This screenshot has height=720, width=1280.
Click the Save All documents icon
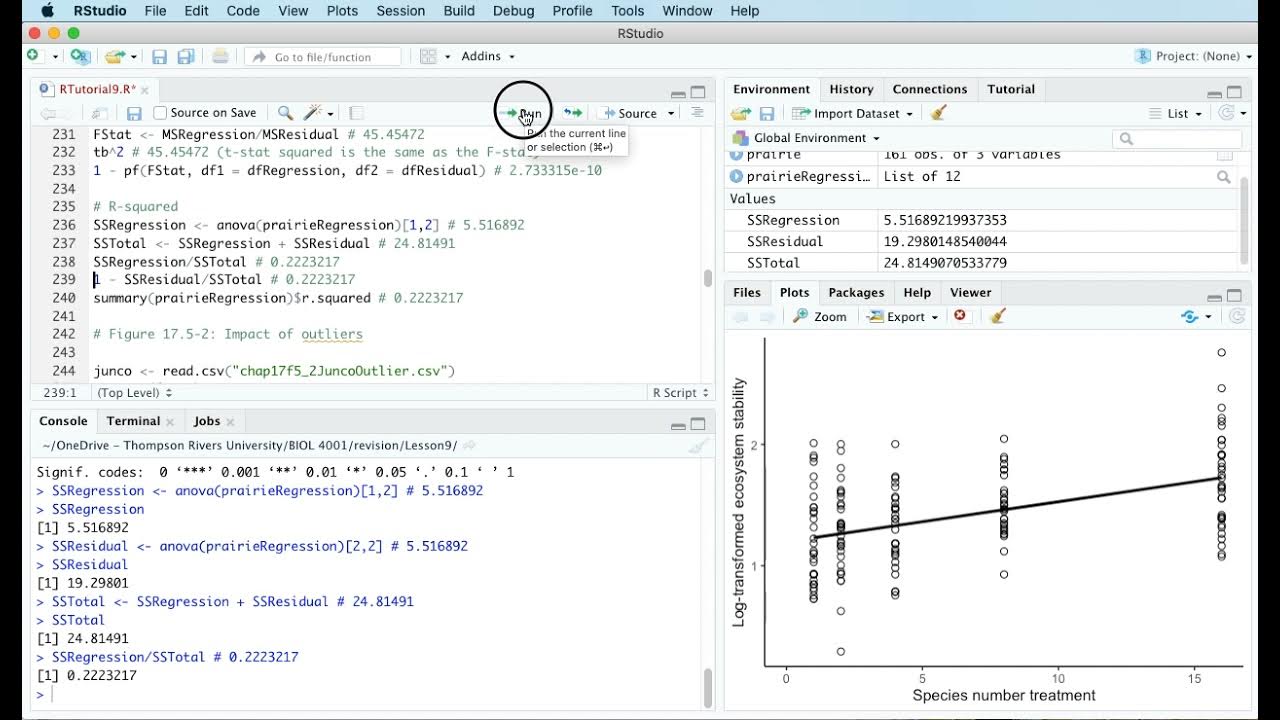pyautogui.click(x=186, y=57)
